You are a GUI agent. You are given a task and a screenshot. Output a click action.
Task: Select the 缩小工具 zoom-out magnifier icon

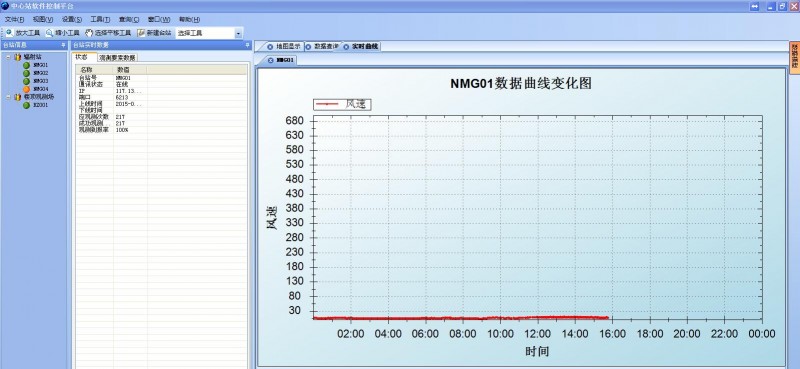point(49,33)
